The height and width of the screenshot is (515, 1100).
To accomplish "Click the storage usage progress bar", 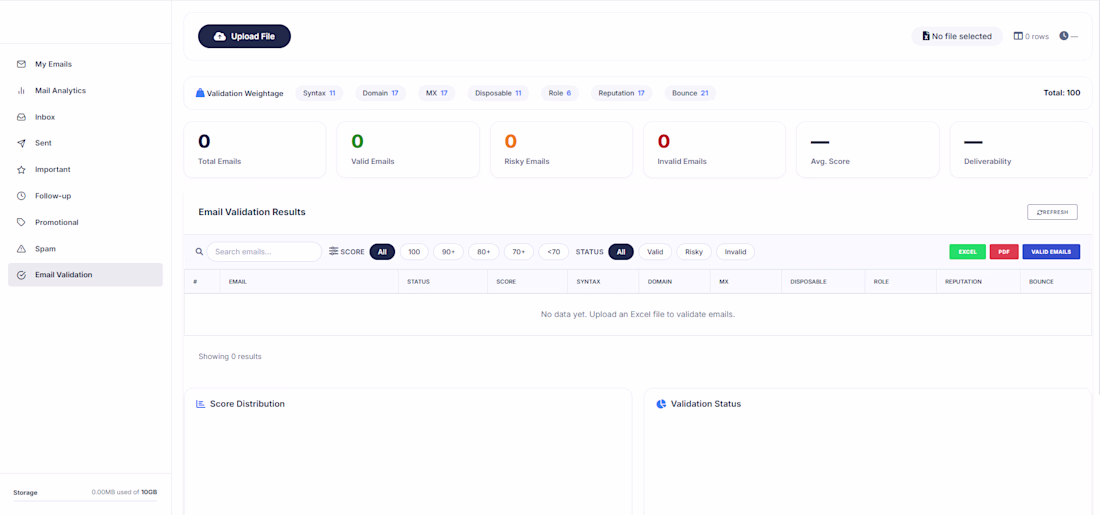I will tap(86, 501).
